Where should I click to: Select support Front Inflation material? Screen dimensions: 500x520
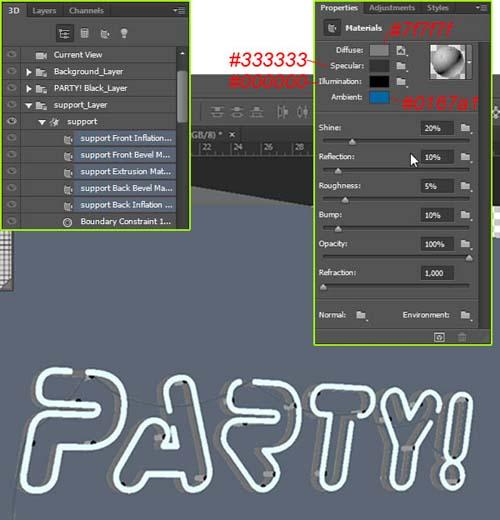point(126,138)
